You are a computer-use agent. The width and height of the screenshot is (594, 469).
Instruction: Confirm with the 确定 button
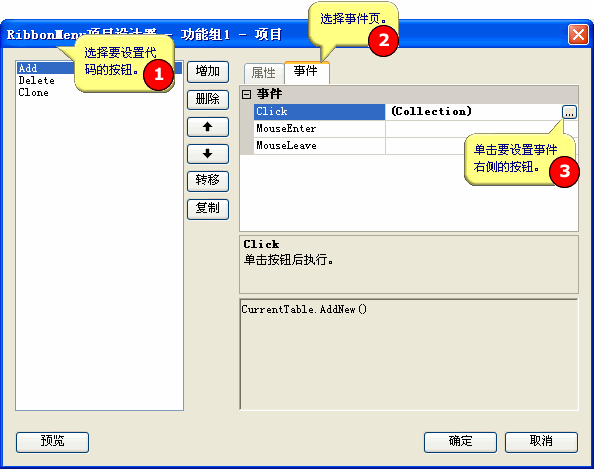460,442
